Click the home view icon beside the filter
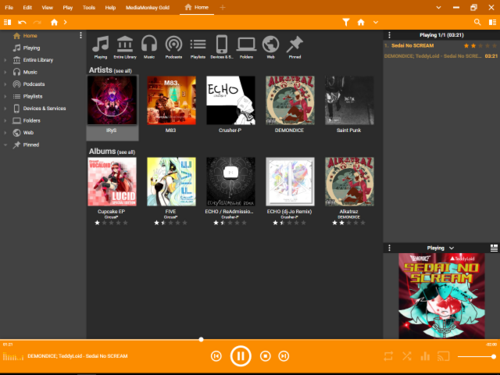The width and height of the screenshot is (500, 375). click(361, 22)
